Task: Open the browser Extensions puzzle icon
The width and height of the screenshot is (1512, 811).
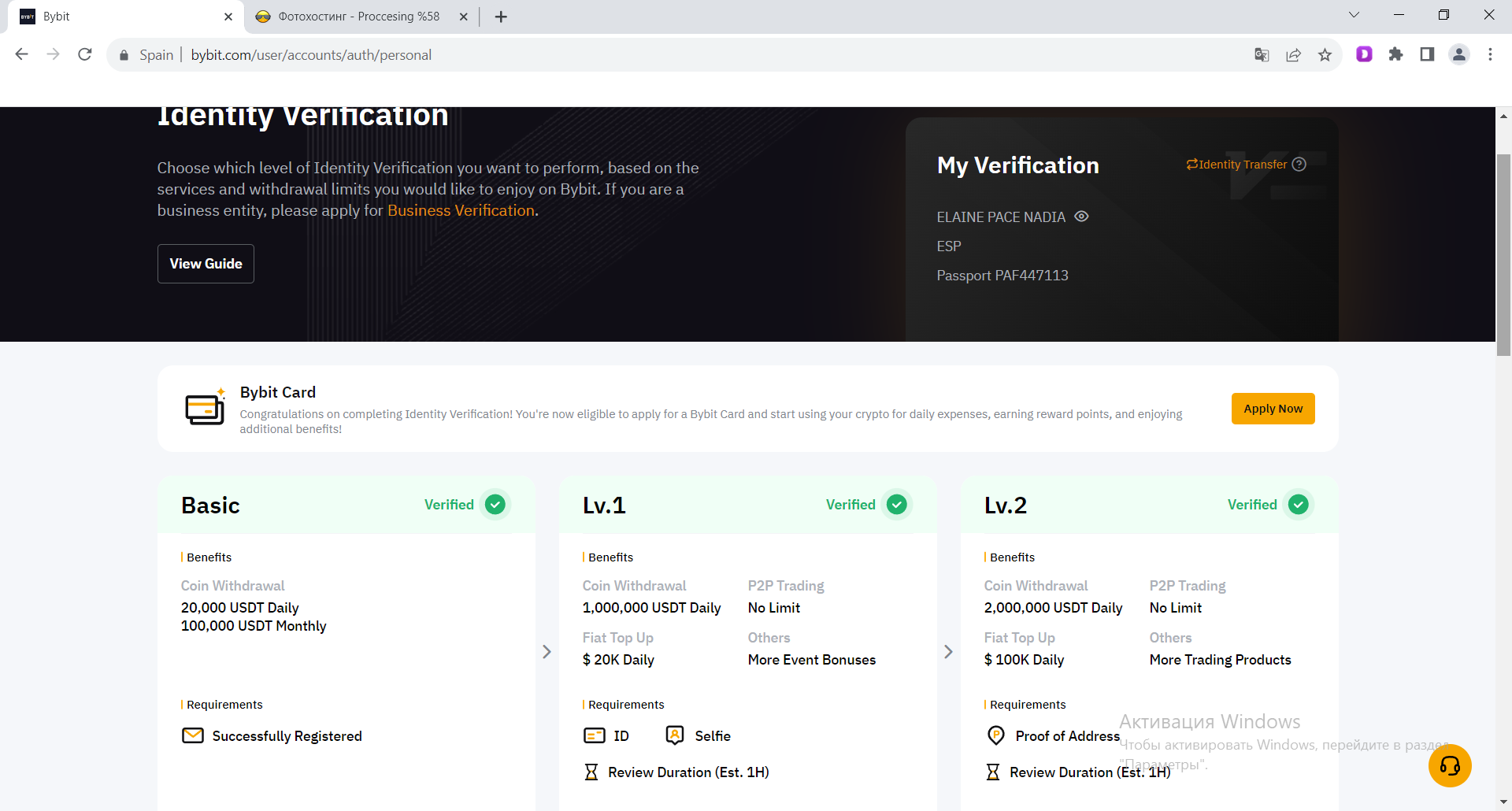Action: (x=1395, y=54)
